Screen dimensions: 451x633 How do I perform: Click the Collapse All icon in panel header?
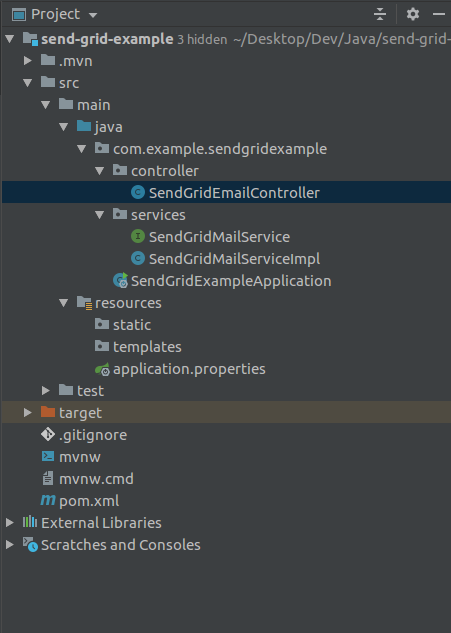(x=380, y=15)
